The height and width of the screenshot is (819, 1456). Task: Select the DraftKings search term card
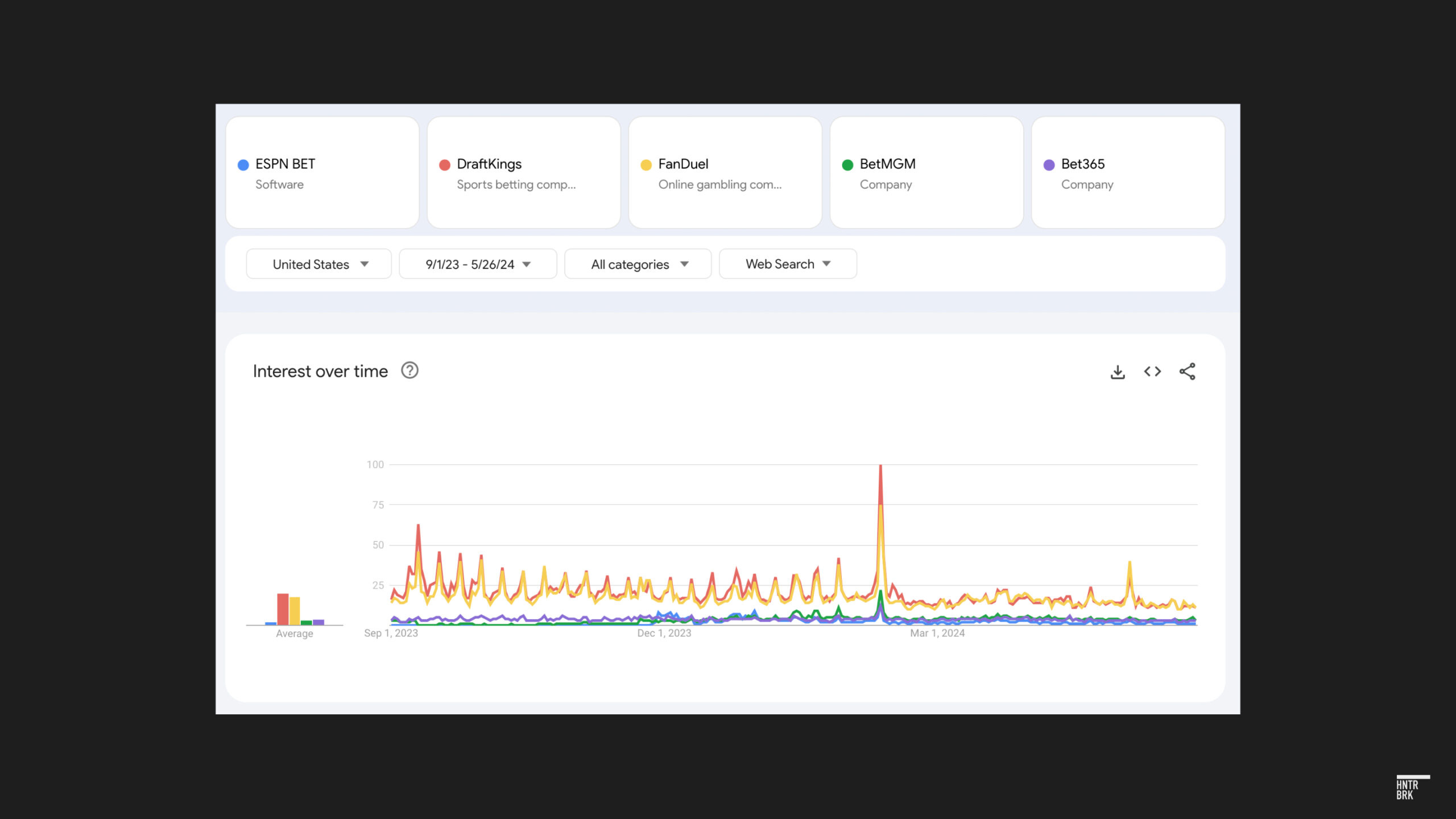[x=523, y=173]
